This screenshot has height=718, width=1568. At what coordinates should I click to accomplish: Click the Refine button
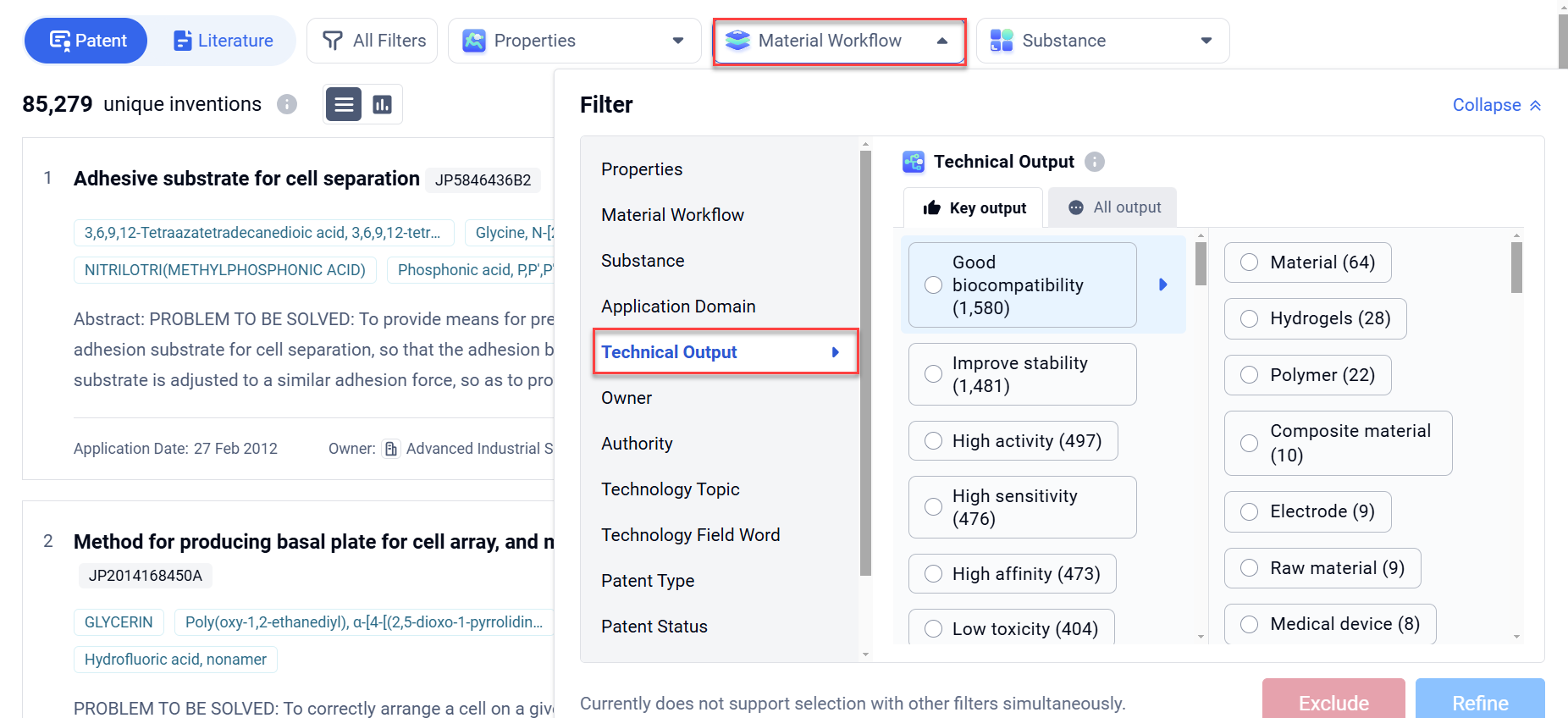[x=1479, y=702]
